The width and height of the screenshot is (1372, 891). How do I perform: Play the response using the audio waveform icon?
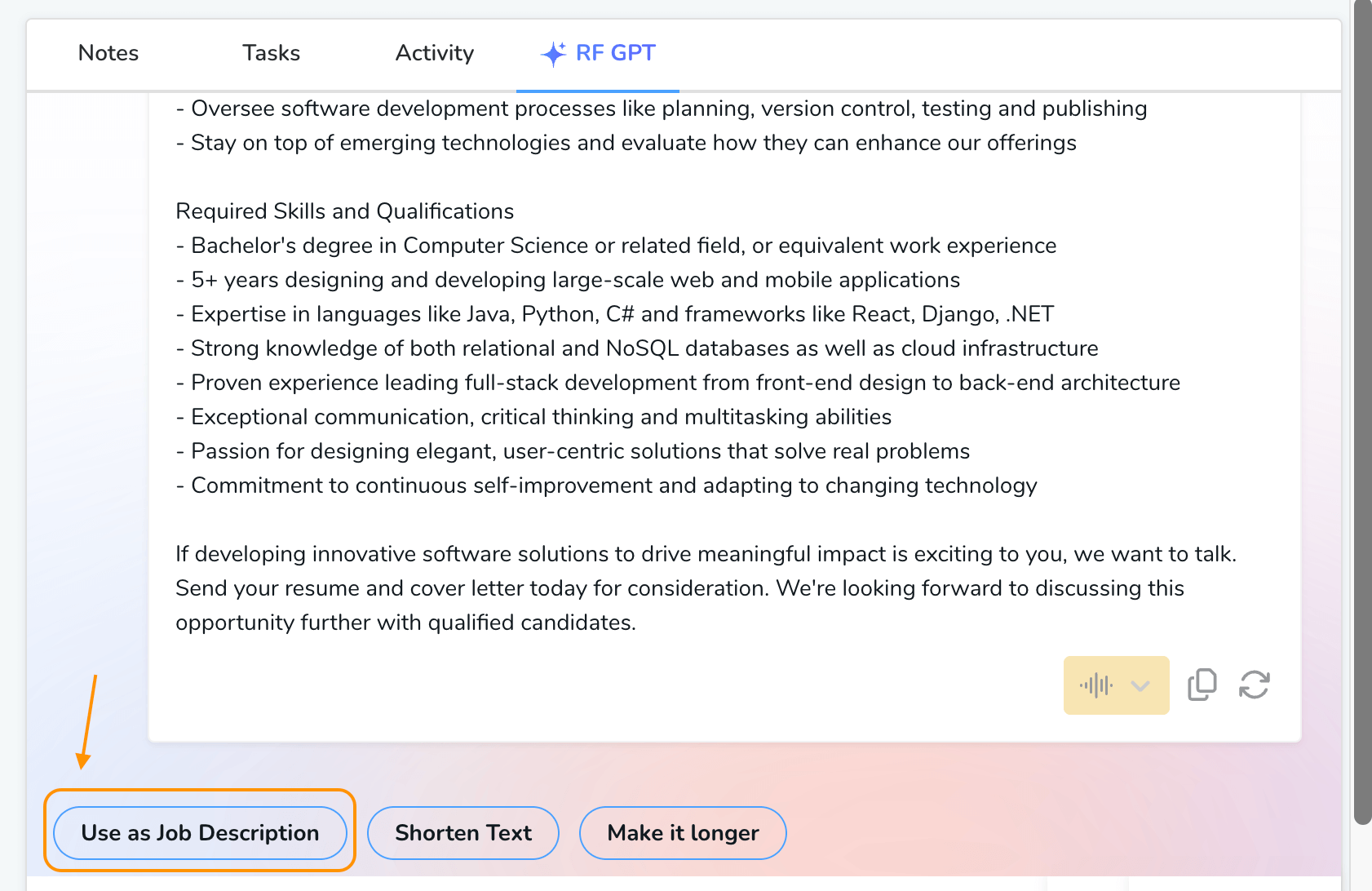[x=1095, y=685]
